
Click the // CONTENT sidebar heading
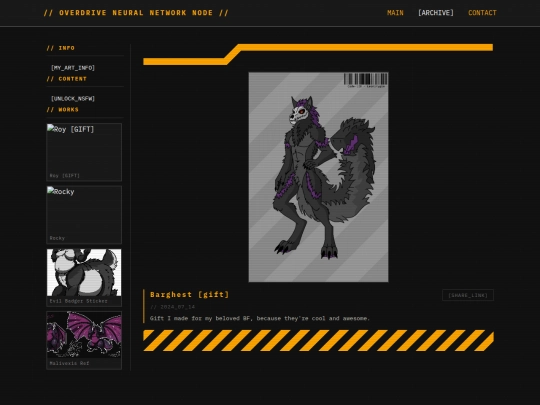point(66,79)
